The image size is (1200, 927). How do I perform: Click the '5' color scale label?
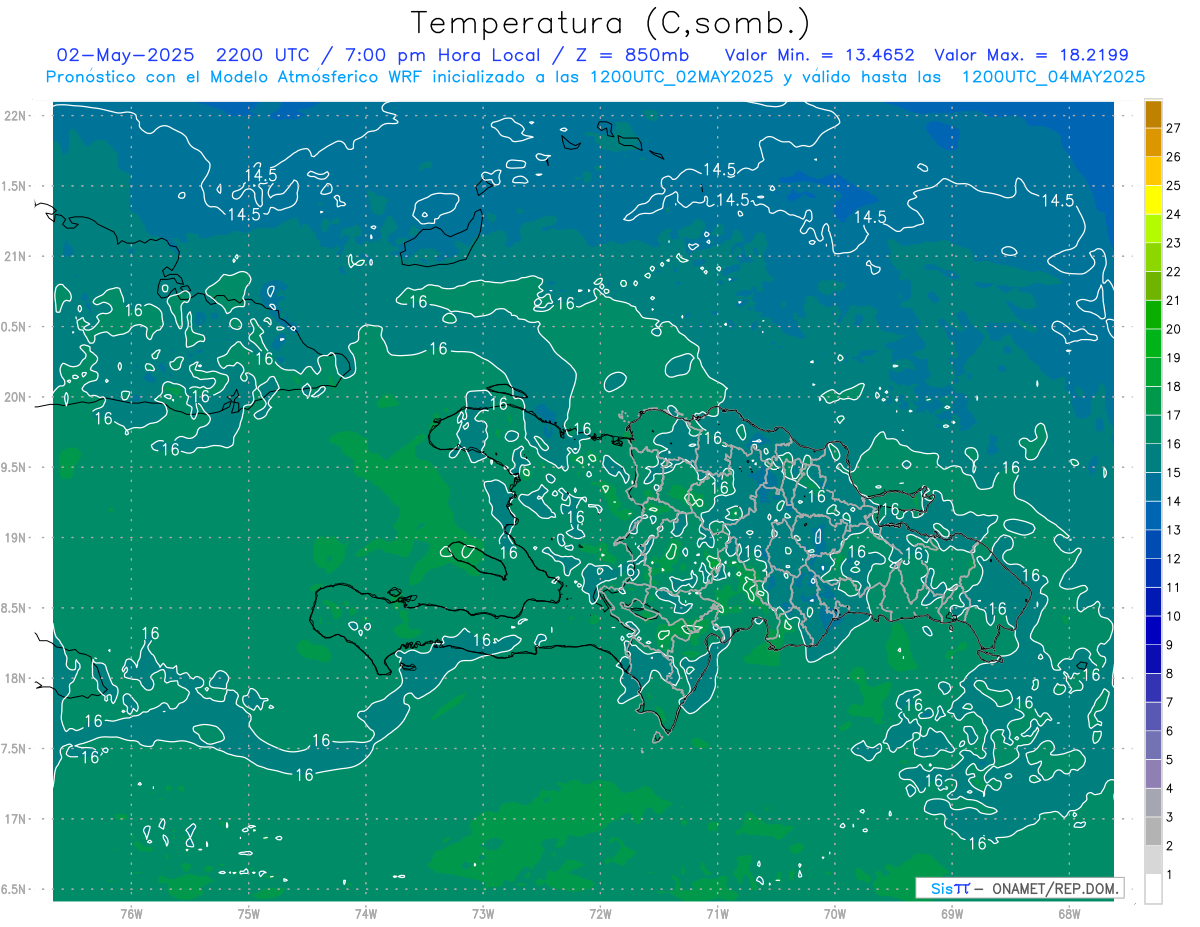tap(1170, 760)
